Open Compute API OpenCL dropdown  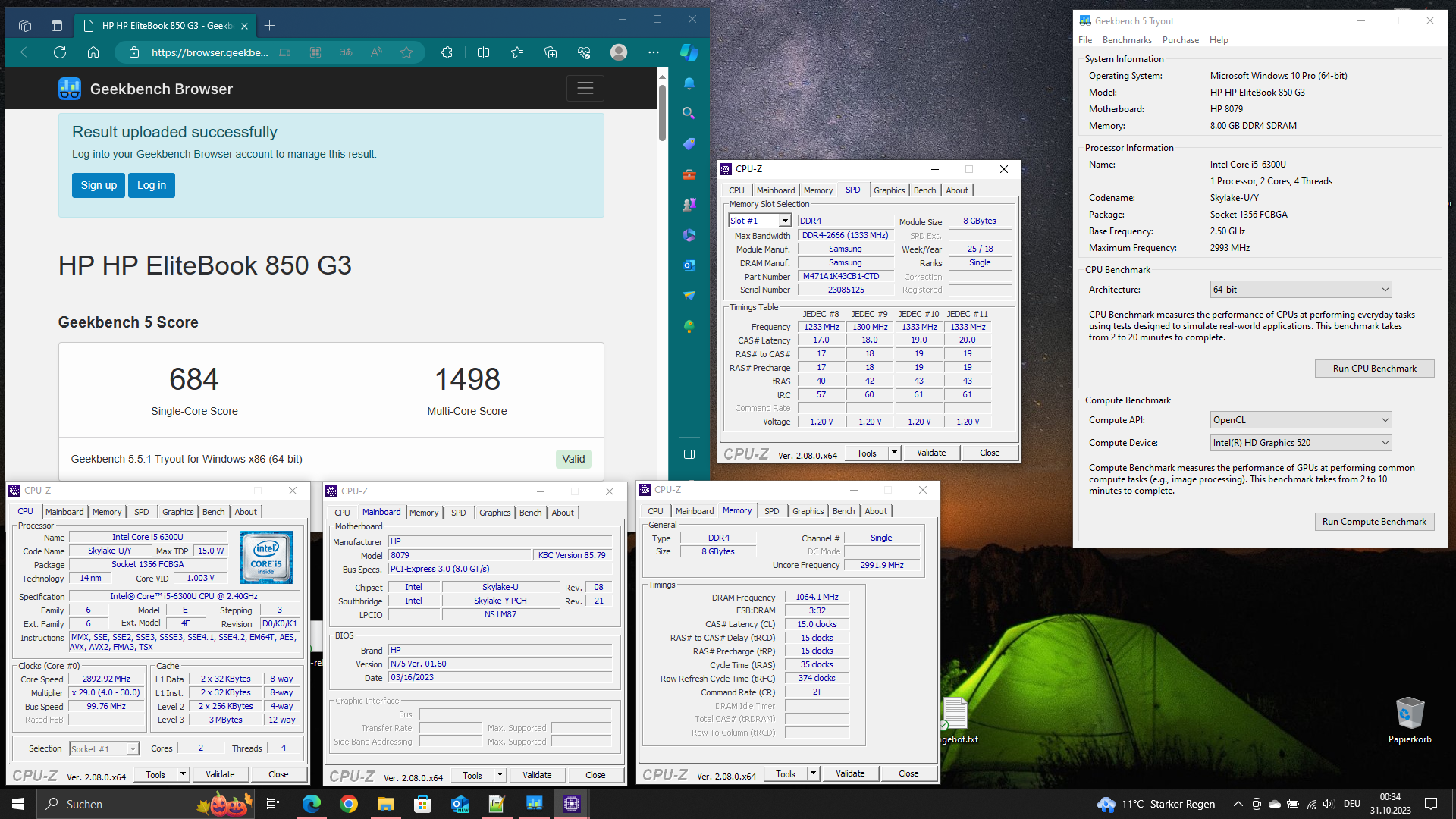click(x=1301, y=420)
